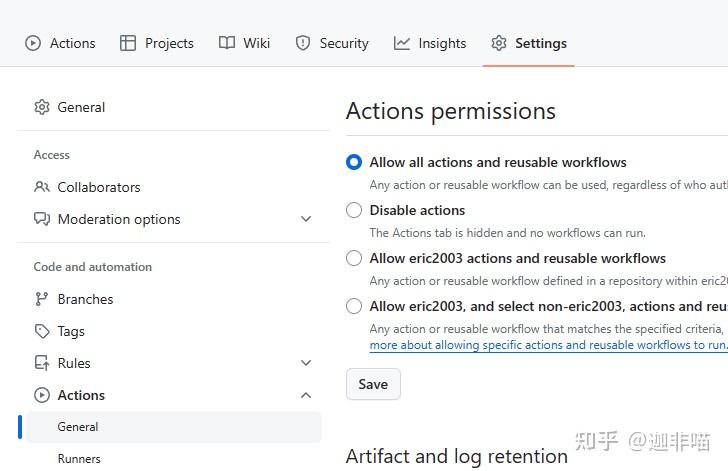Open the Runners settings page
728x471 pixels.
[79, 459]
